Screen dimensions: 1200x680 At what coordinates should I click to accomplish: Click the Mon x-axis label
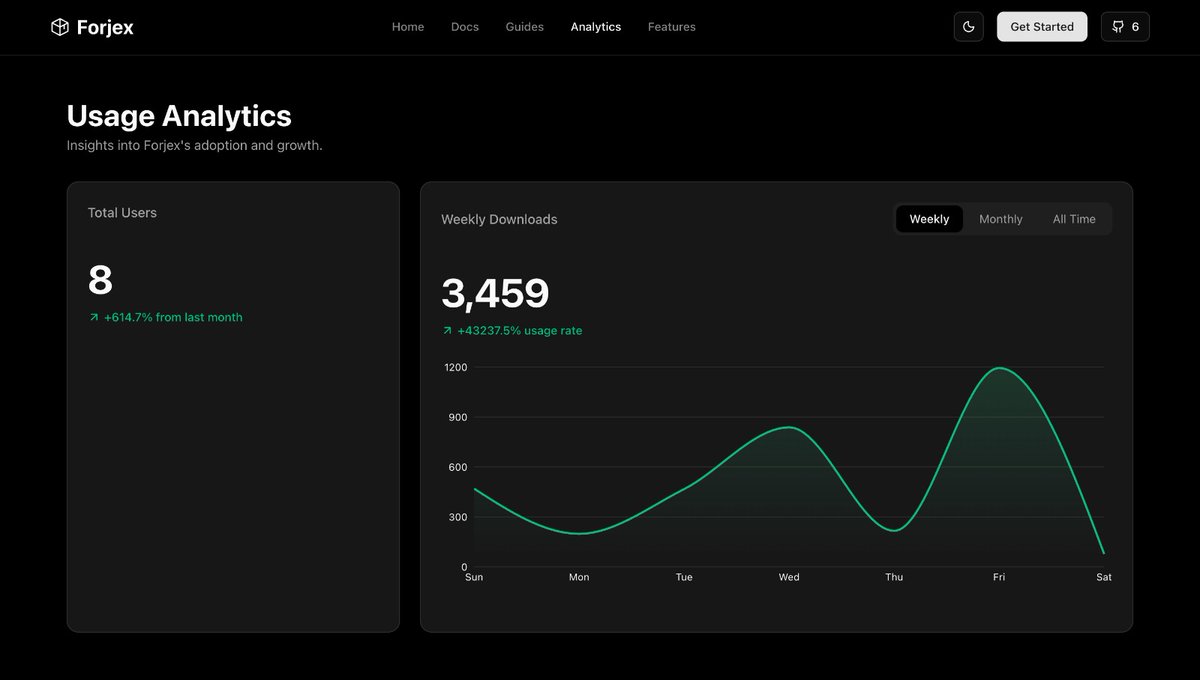point(579,577)
